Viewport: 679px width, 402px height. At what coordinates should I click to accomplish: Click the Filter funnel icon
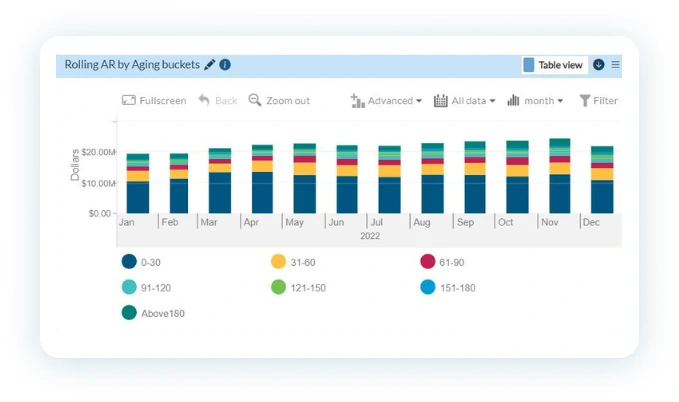585,100
